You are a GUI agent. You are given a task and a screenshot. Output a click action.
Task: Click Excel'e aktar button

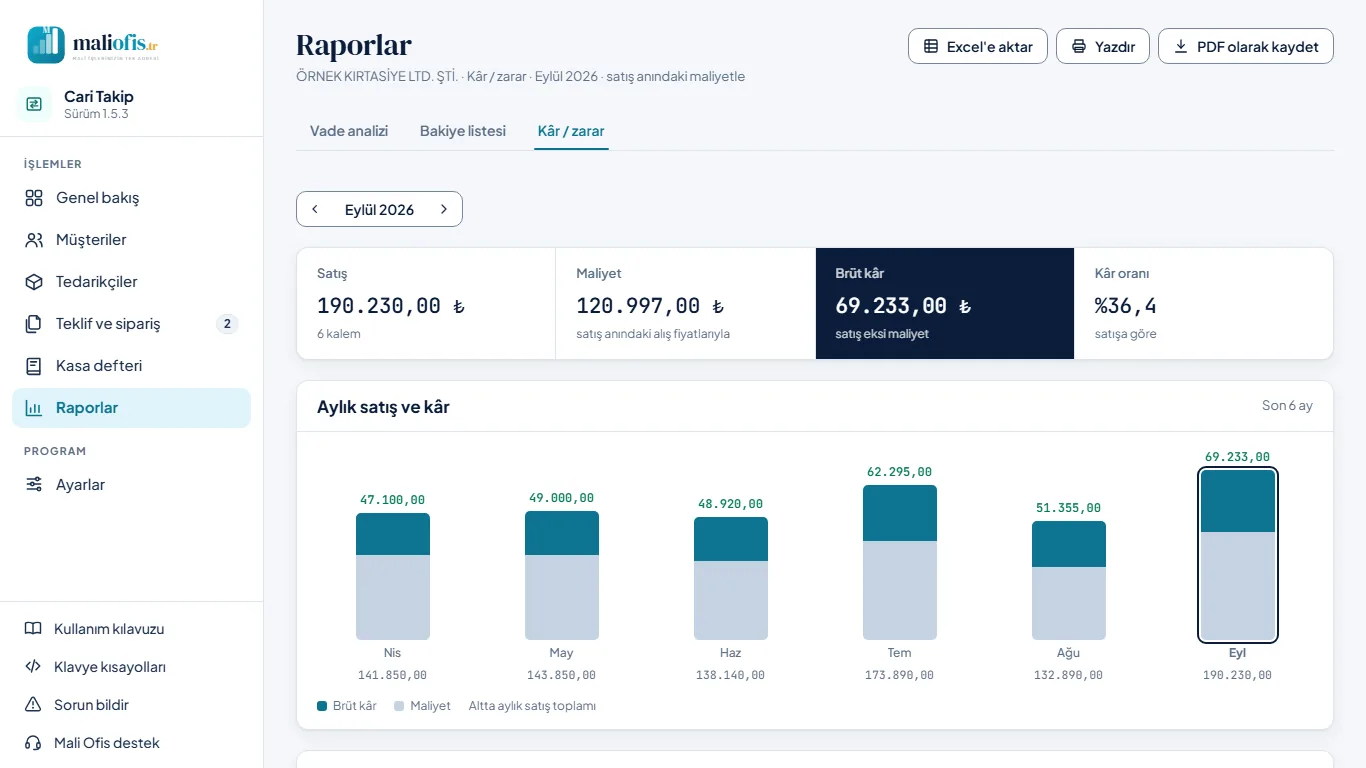point(978,46)
